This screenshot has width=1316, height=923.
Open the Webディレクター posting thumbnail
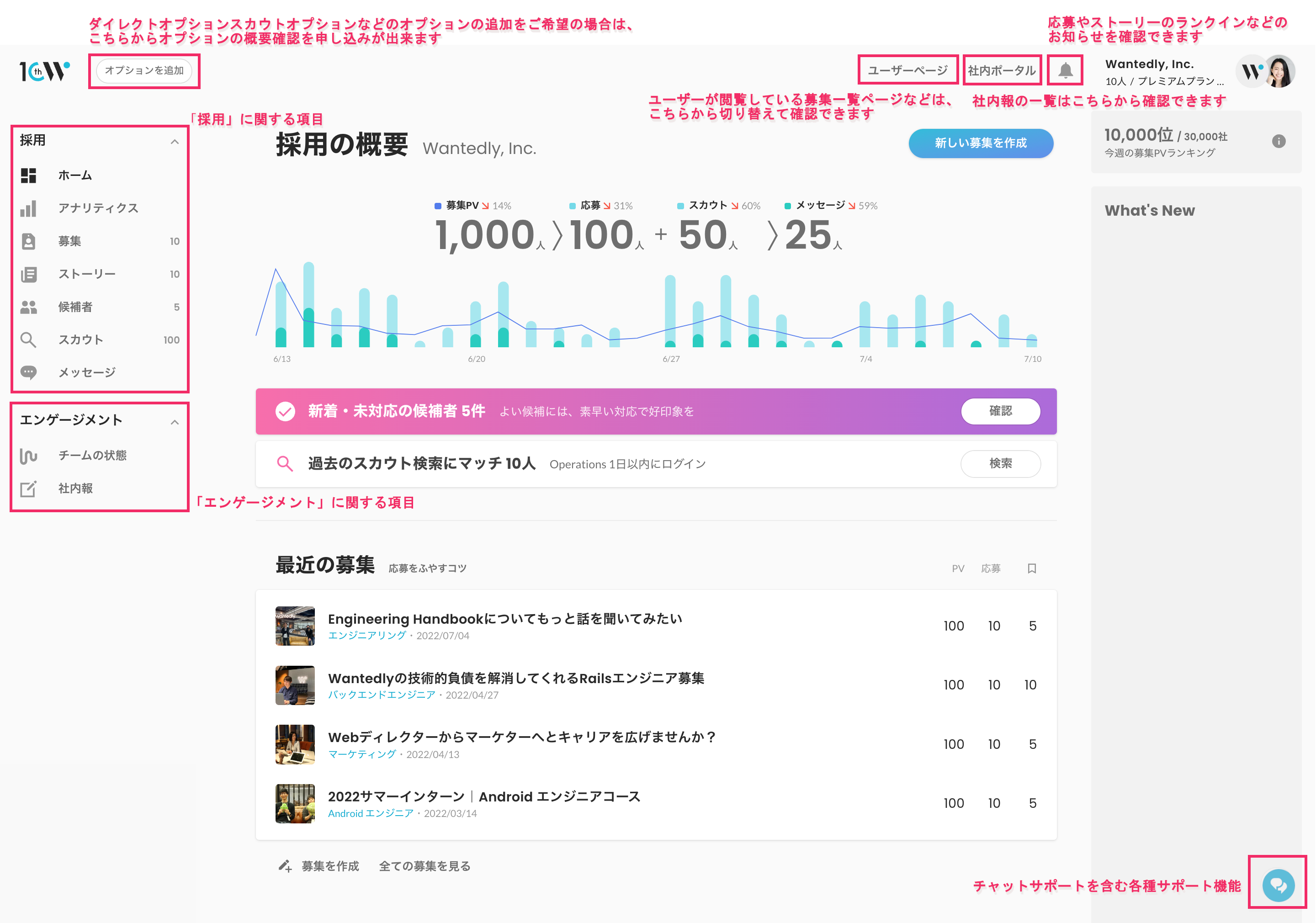tap(295, 744)
